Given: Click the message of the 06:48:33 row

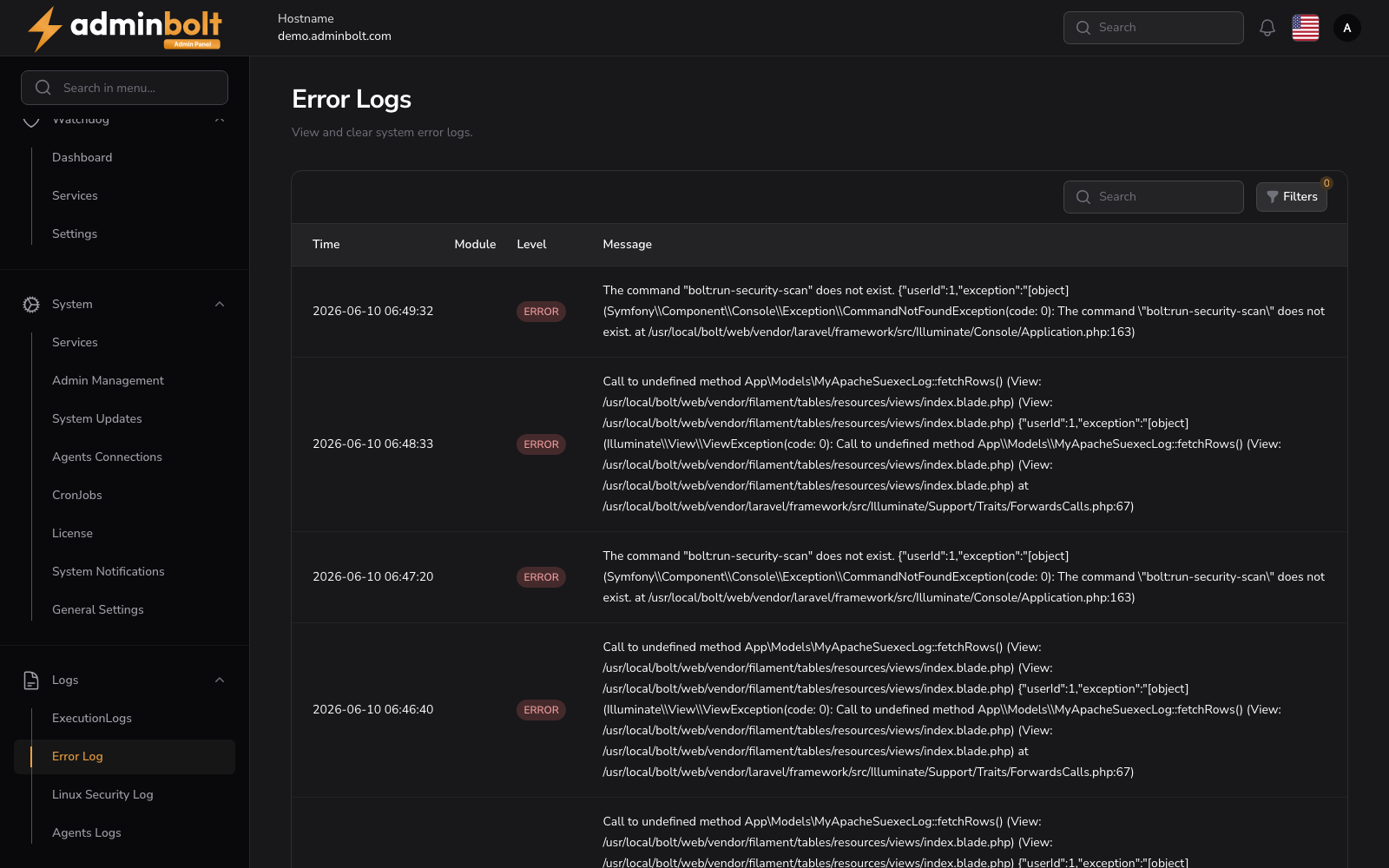Looking at the screenshot, I should [x=942, y=444].
